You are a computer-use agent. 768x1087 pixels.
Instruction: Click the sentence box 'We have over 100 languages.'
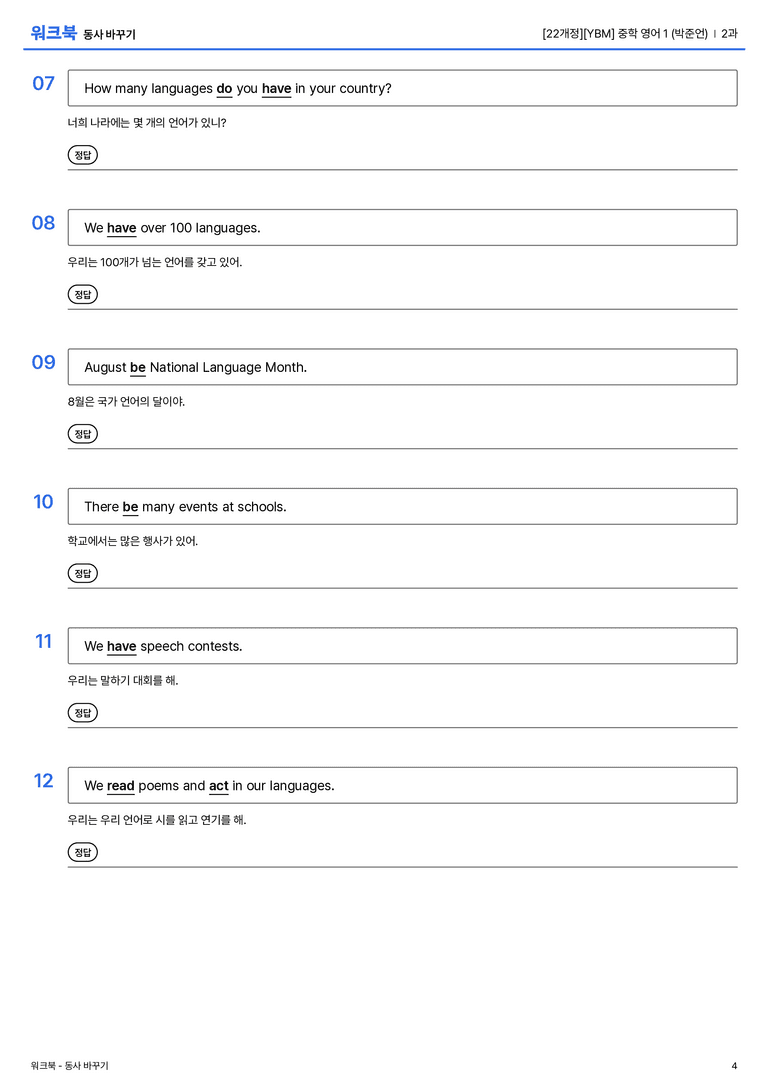click(403, 227)
